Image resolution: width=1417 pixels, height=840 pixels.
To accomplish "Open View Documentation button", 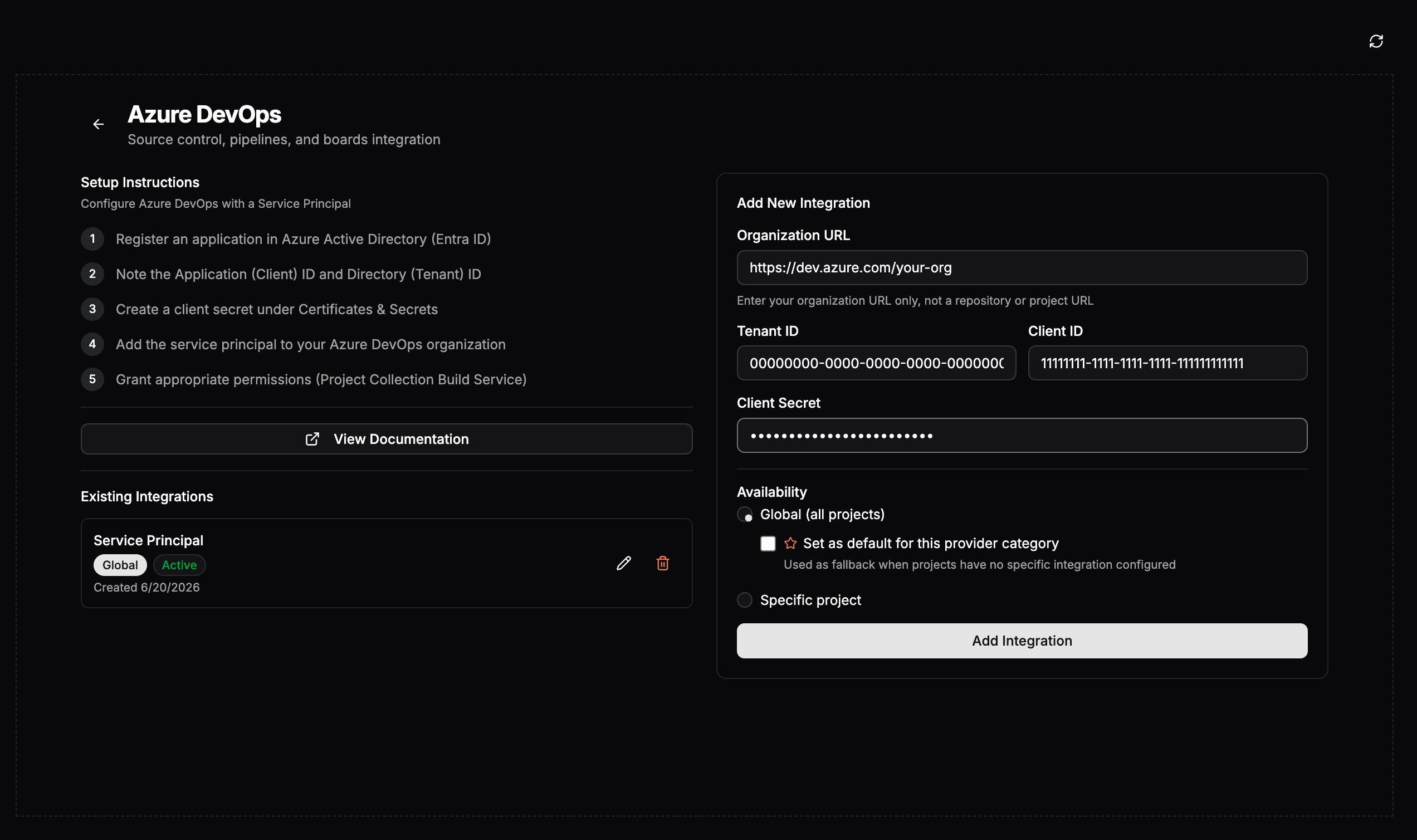I will click(387, 439).
